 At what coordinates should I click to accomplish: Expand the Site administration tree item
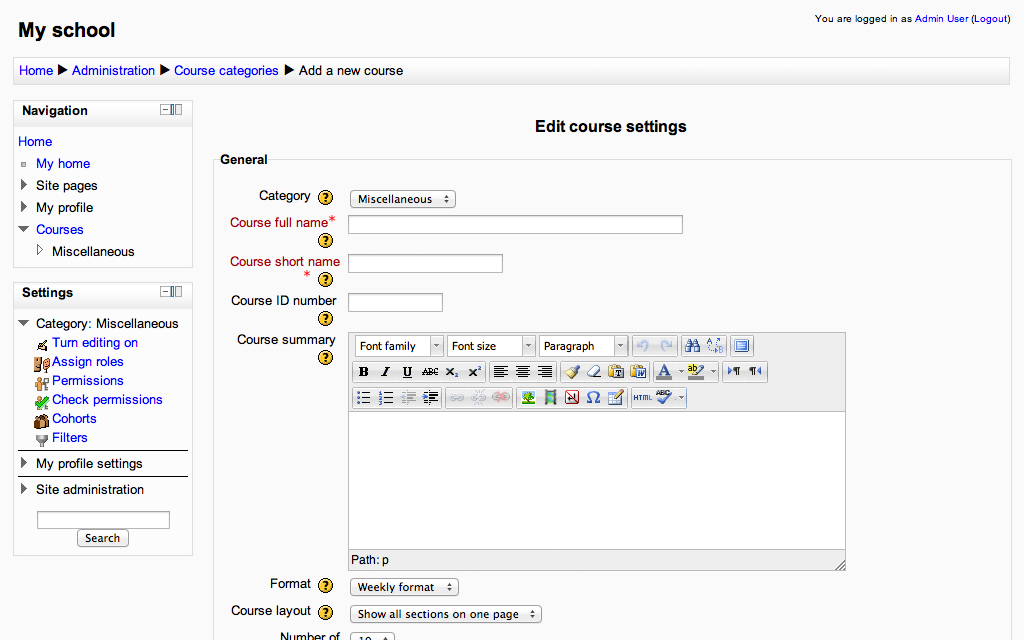click(24, 489)
